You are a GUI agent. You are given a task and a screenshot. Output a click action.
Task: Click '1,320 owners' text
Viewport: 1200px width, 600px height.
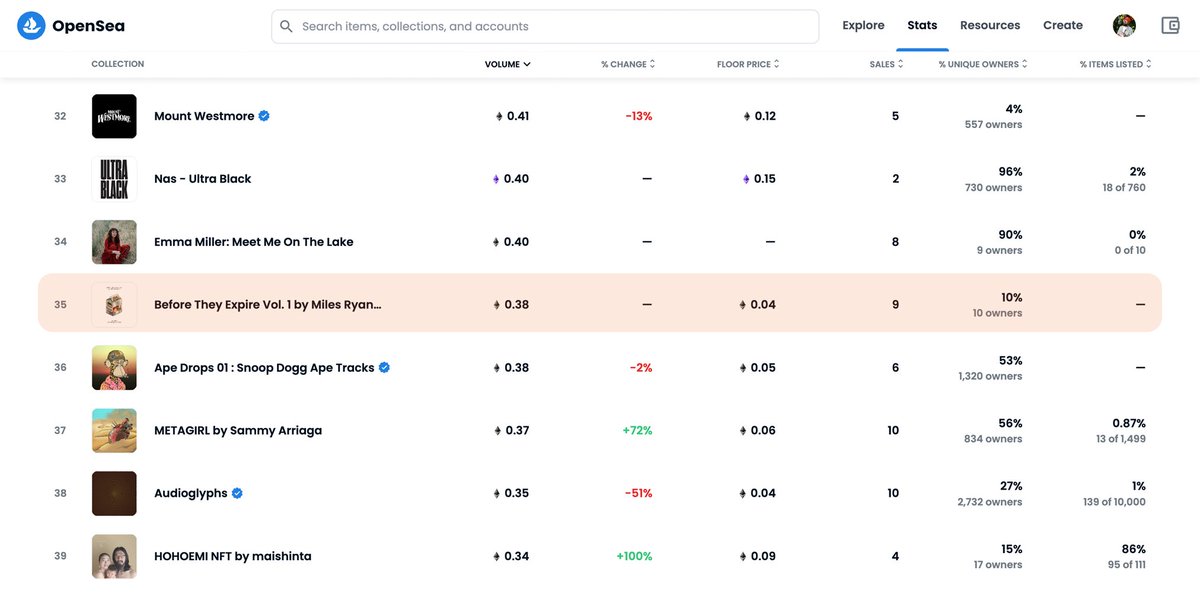point(989,376)
